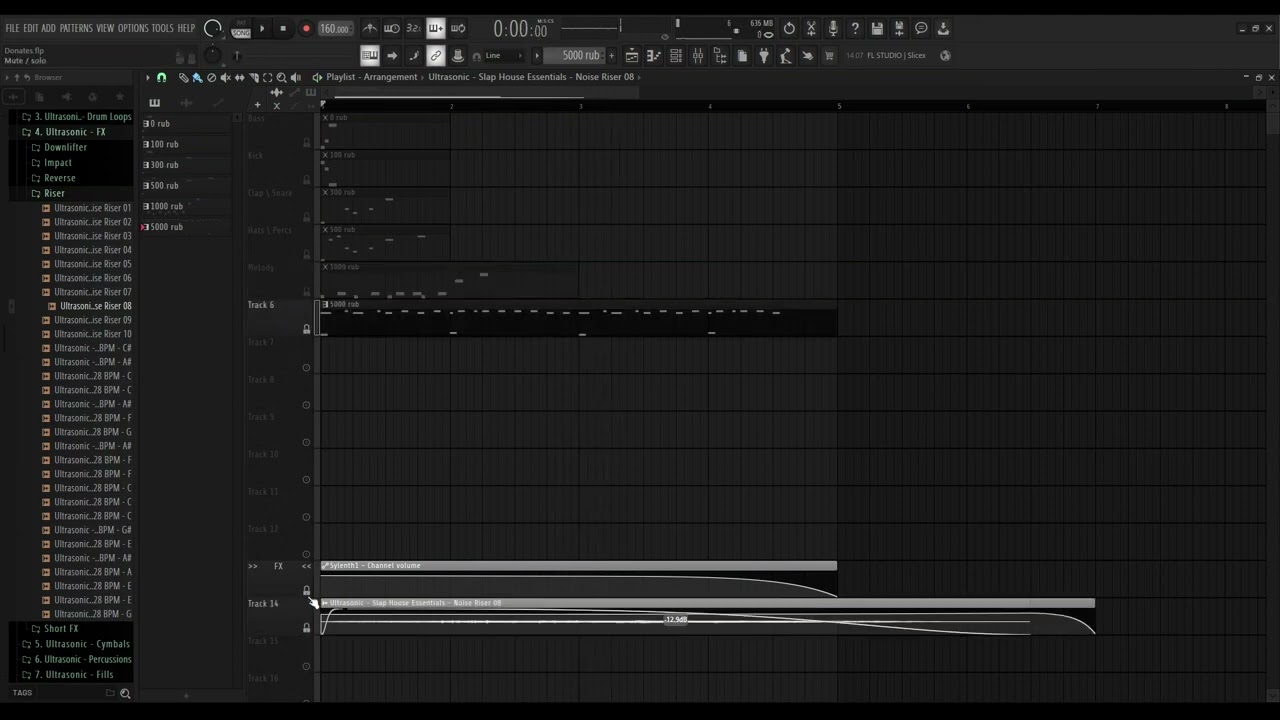Click the playlist Playback speaker tool
The height and width of the screenshot is (720, 1280).
[x=295, y=77]
